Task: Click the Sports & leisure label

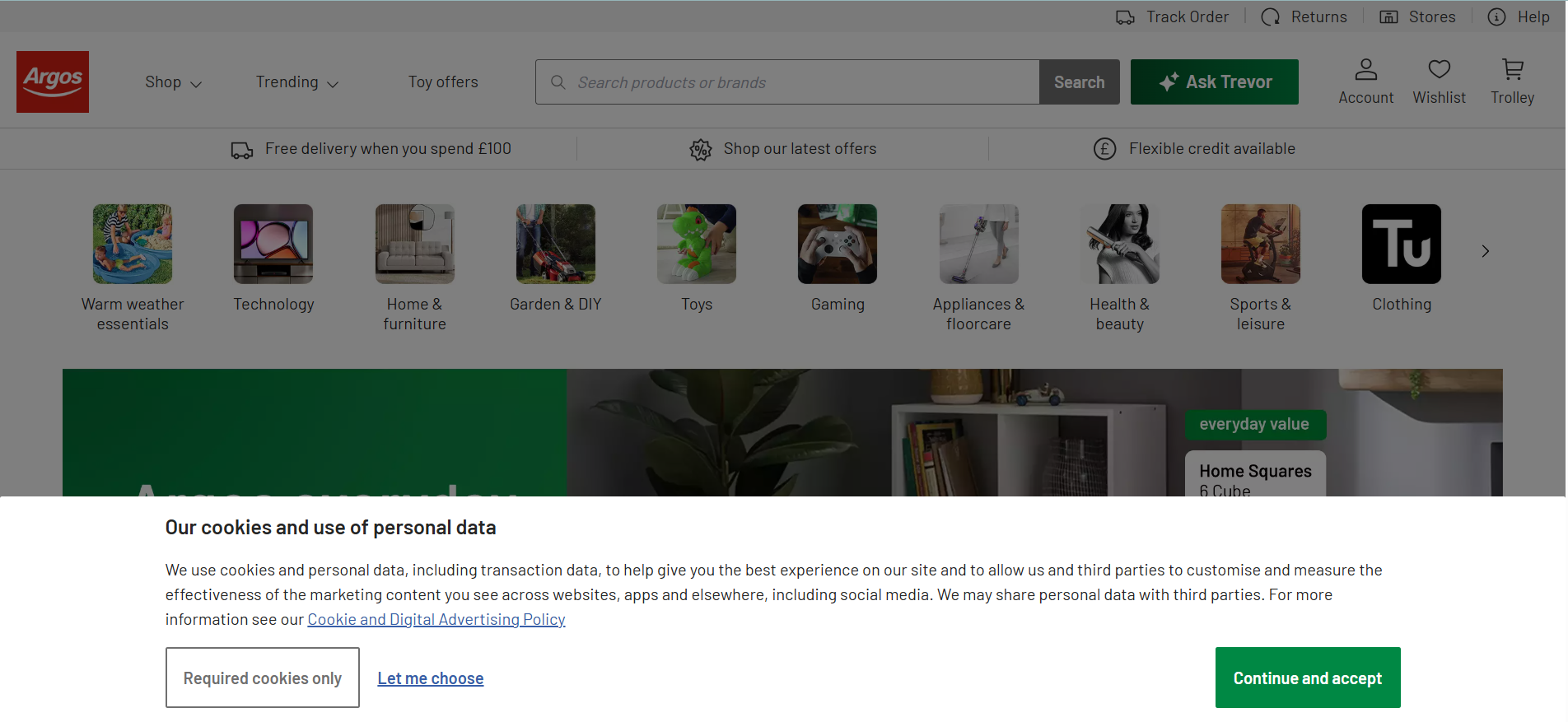Action: click(x=1261, y=314)
